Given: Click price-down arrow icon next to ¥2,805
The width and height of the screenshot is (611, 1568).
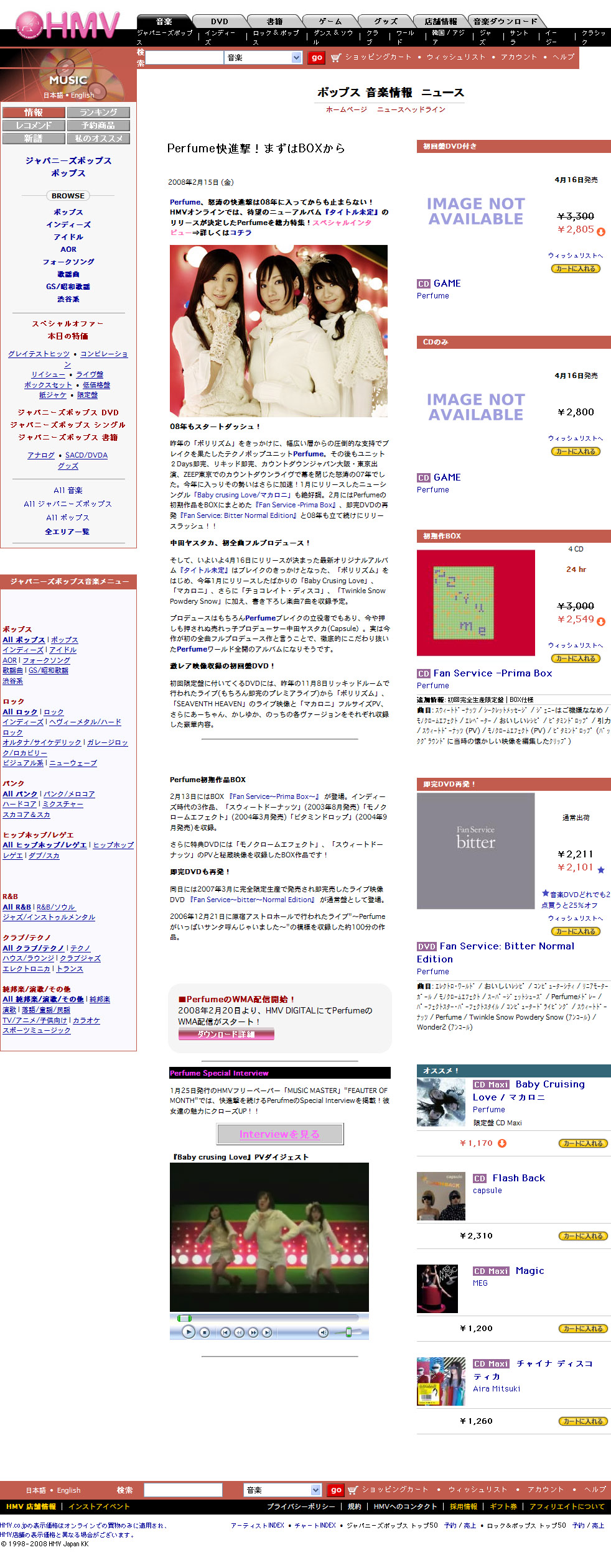Looking at the screenshot, I should click(x=601, y=232).
